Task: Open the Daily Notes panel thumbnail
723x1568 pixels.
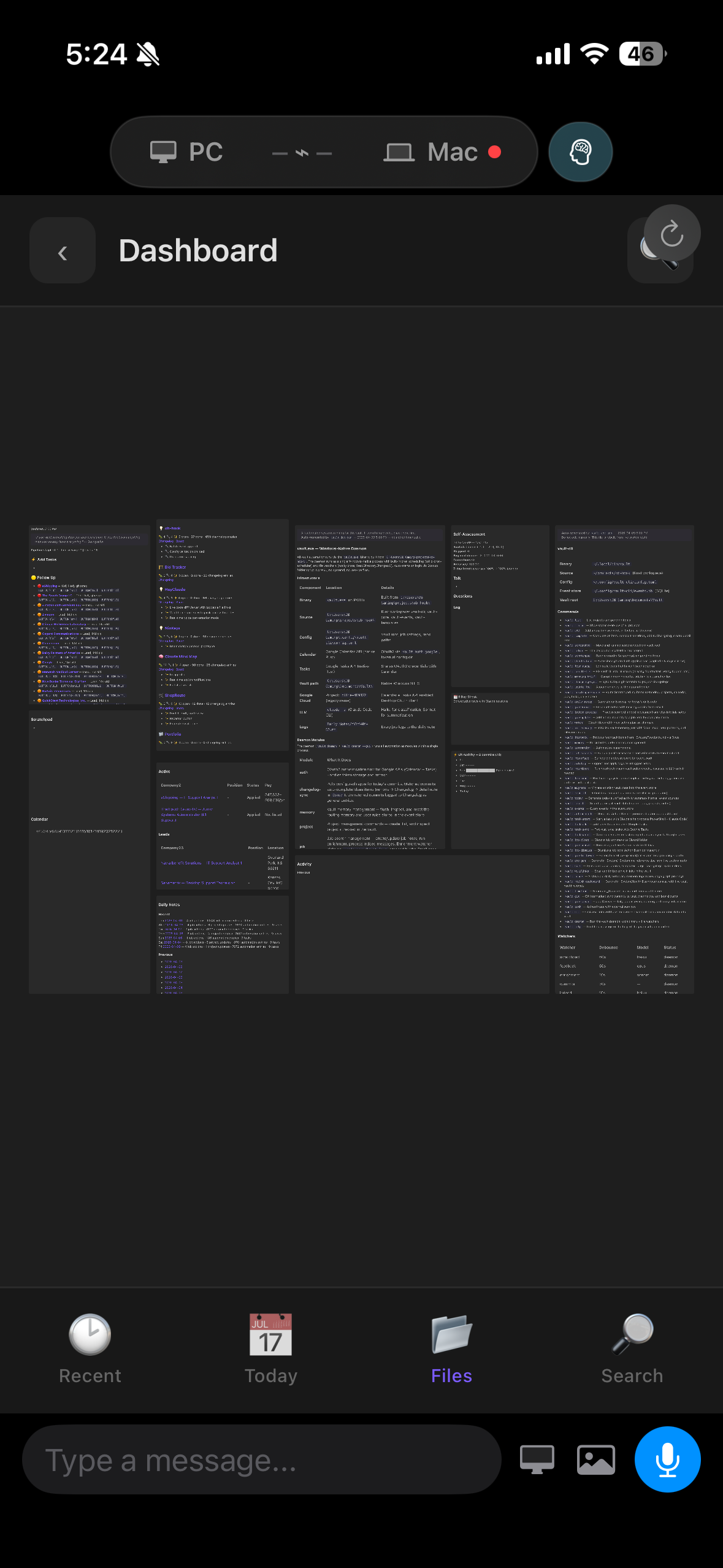Action: point(222,945)
